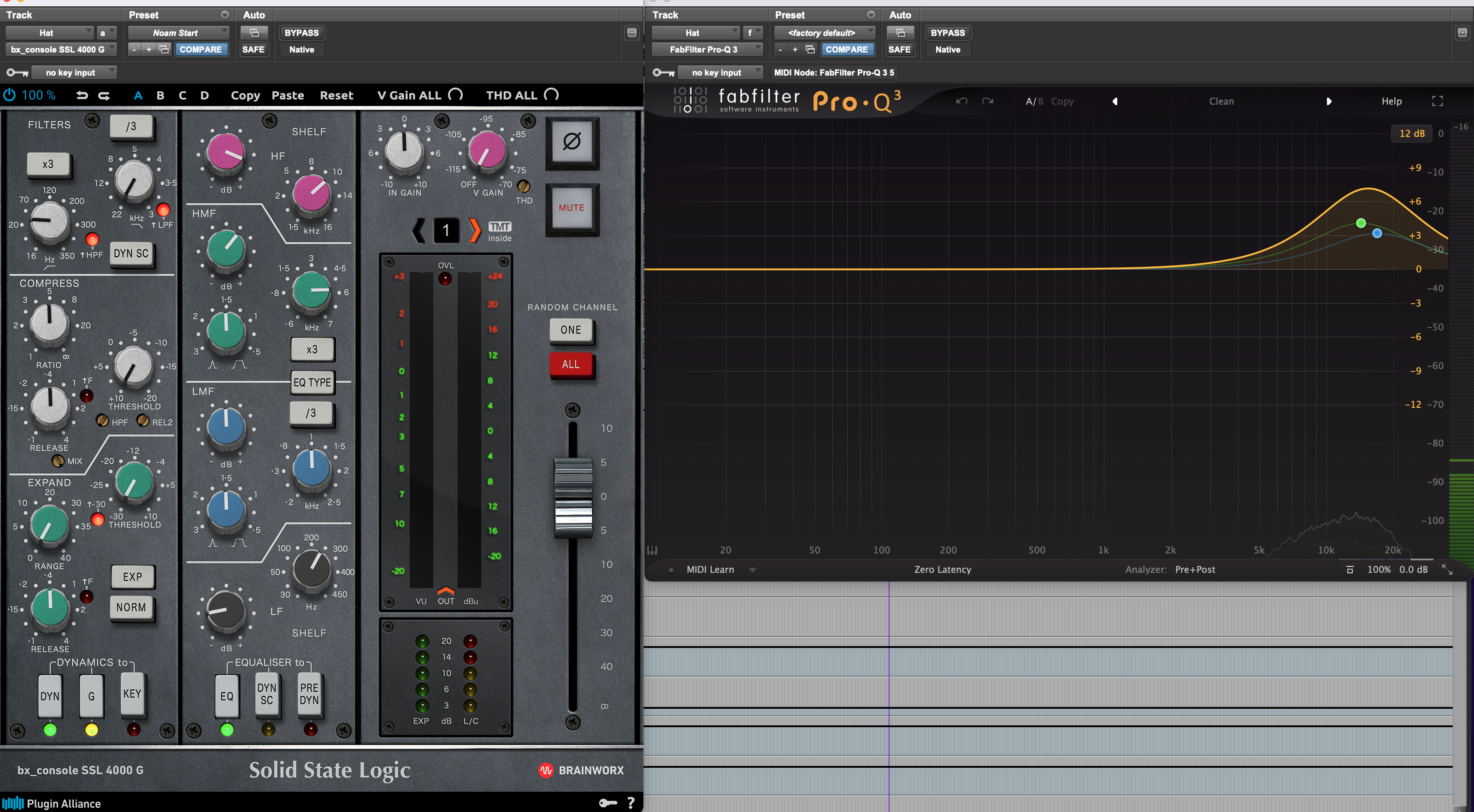
Task: Click green EQ band node
Action: click(x=1361, y=223)
